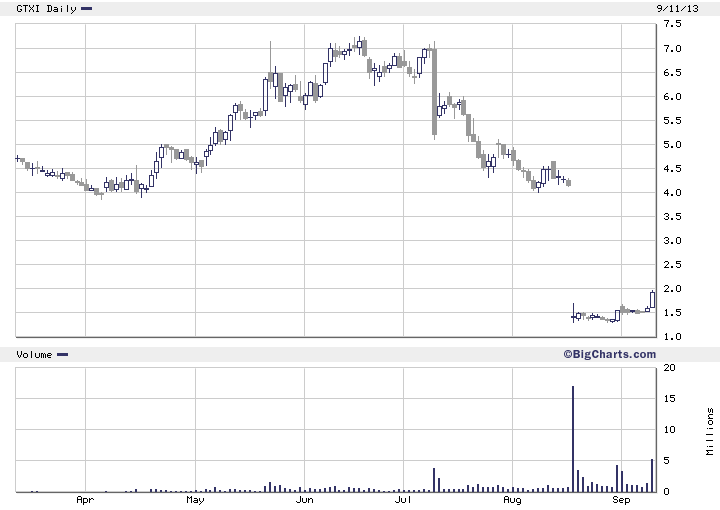720x510 pixels.
Task: Click the Apr month label
Action: pos(85,500)
